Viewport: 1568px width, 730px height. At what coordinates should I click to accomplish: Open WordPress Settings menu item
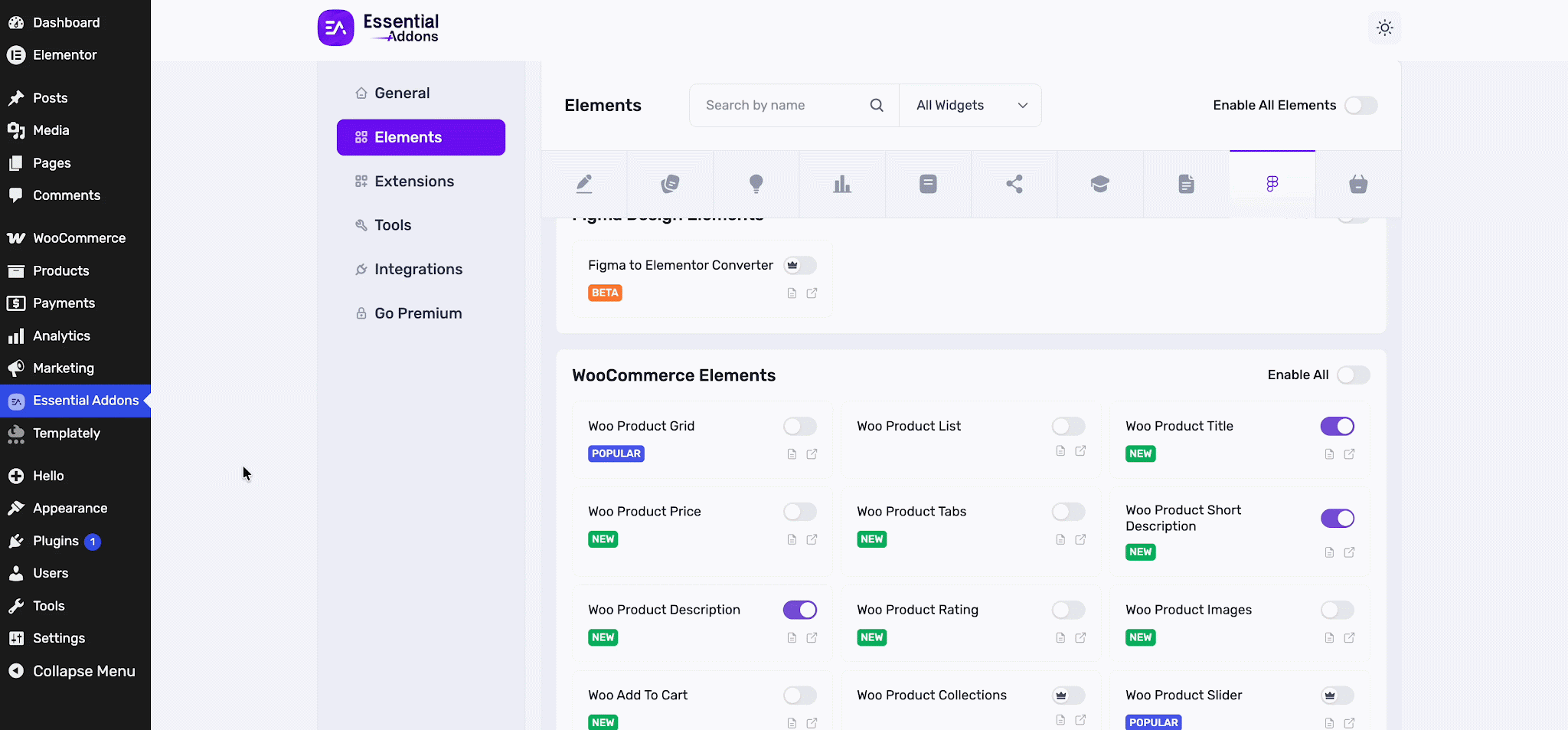(75, 638)
